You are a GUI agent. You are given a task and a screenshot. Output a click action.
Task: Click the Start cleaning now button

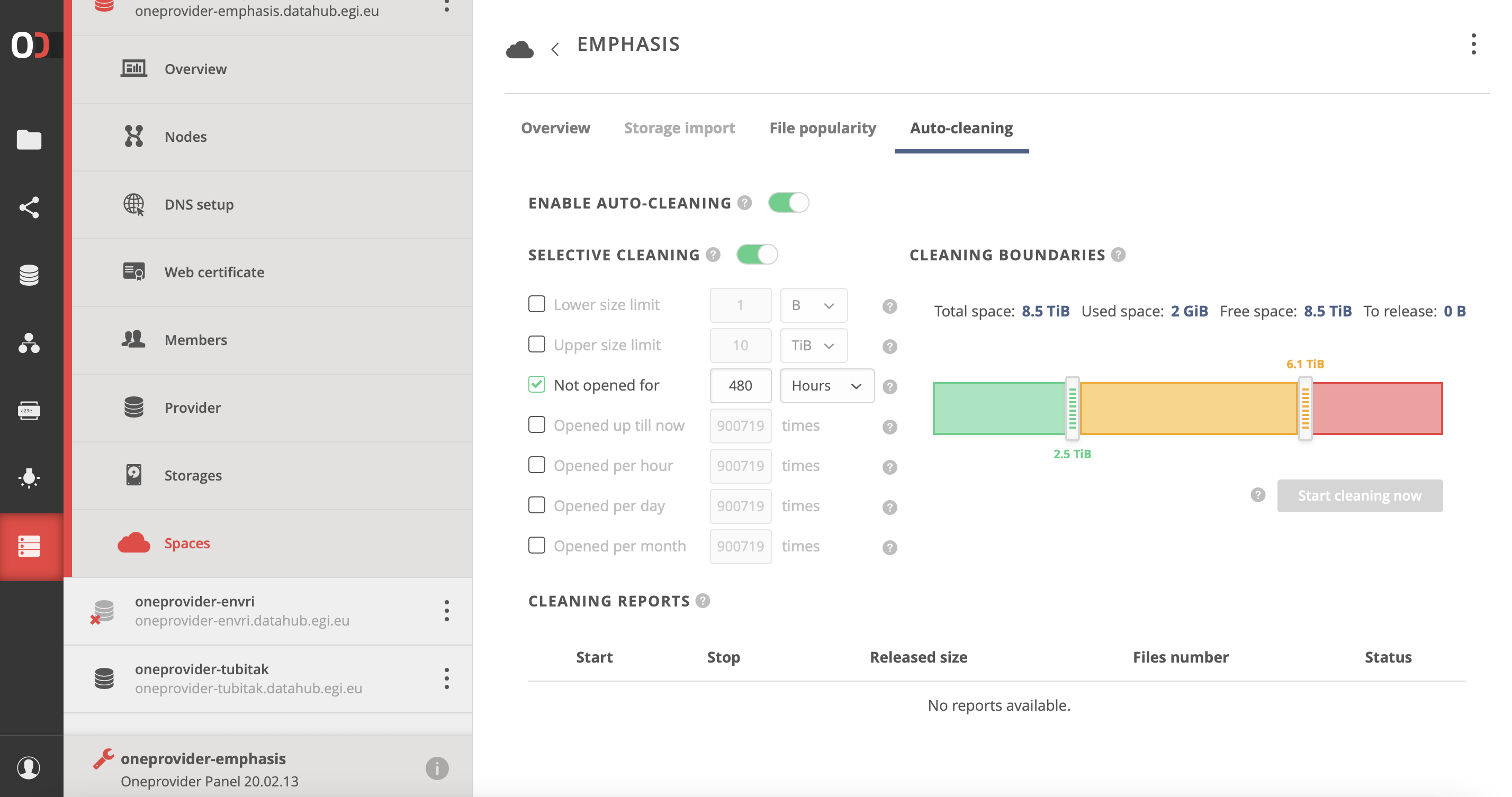click(x=1360, y=496)
